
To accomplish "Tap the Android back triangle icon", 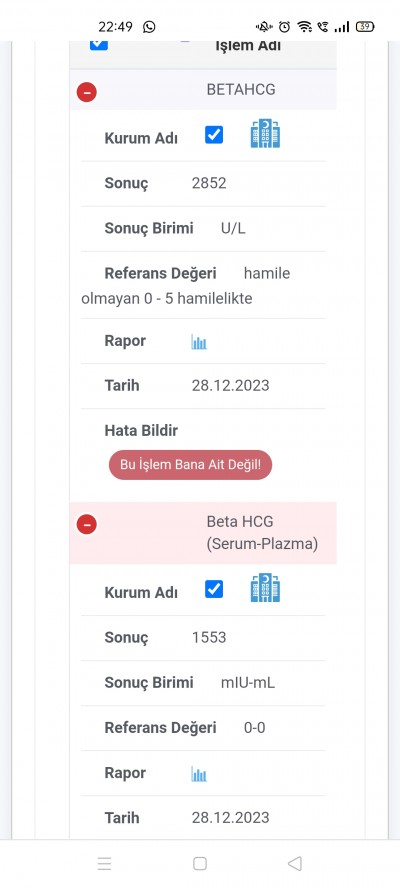I will (x=295, y=864).
